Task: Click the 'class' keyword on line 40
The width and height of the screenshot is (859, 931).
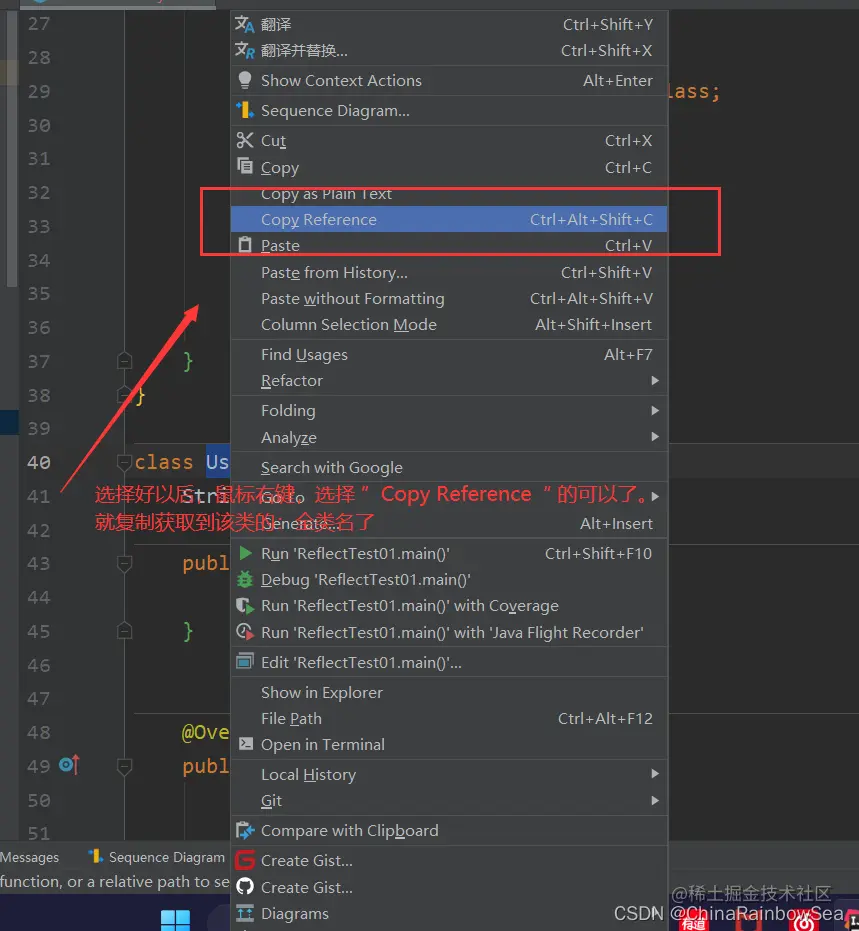Action: point(164,462)
